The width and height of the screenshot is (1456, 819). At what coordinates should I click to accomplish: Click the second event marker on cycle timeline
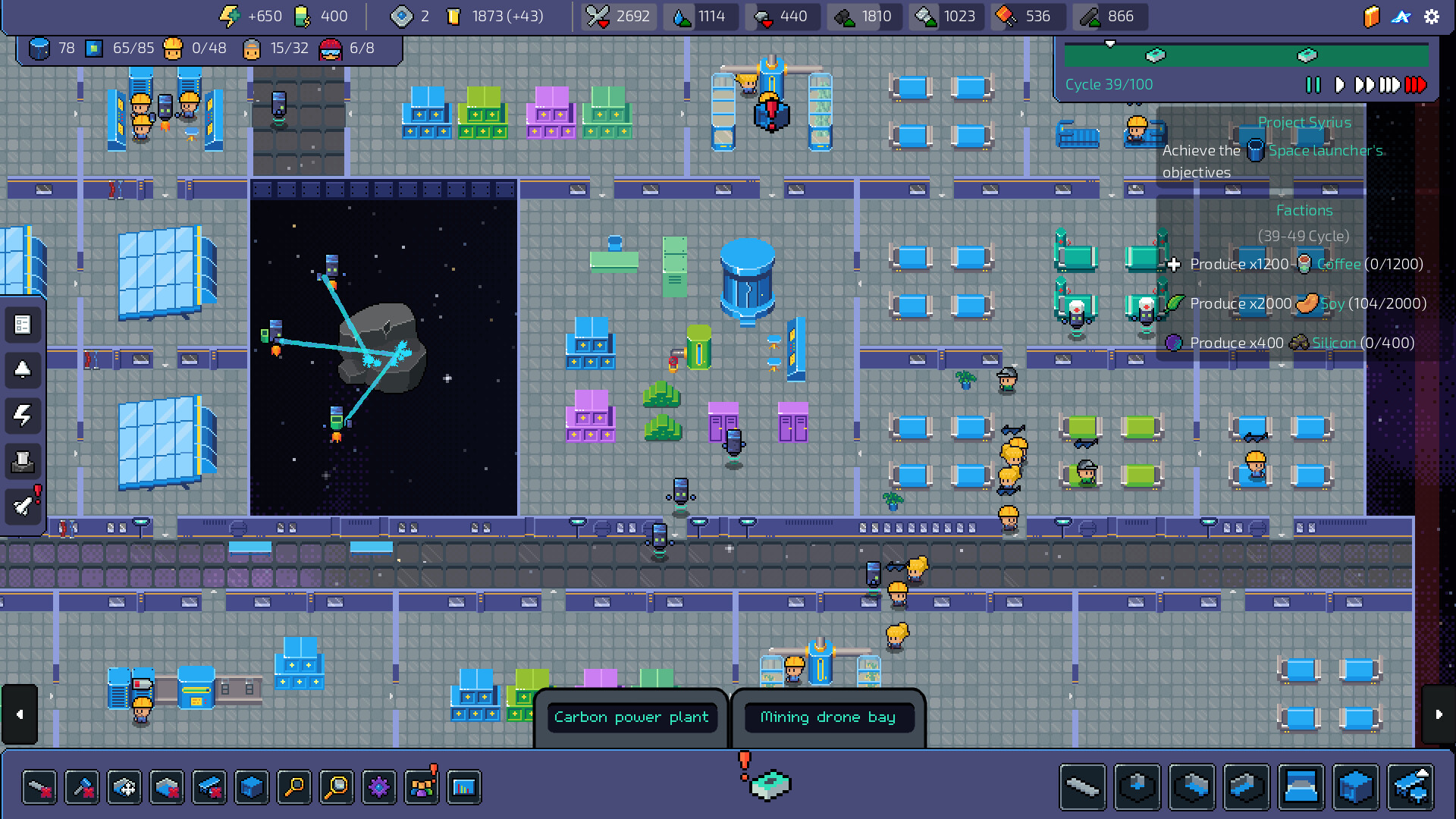click(1307, 55)
